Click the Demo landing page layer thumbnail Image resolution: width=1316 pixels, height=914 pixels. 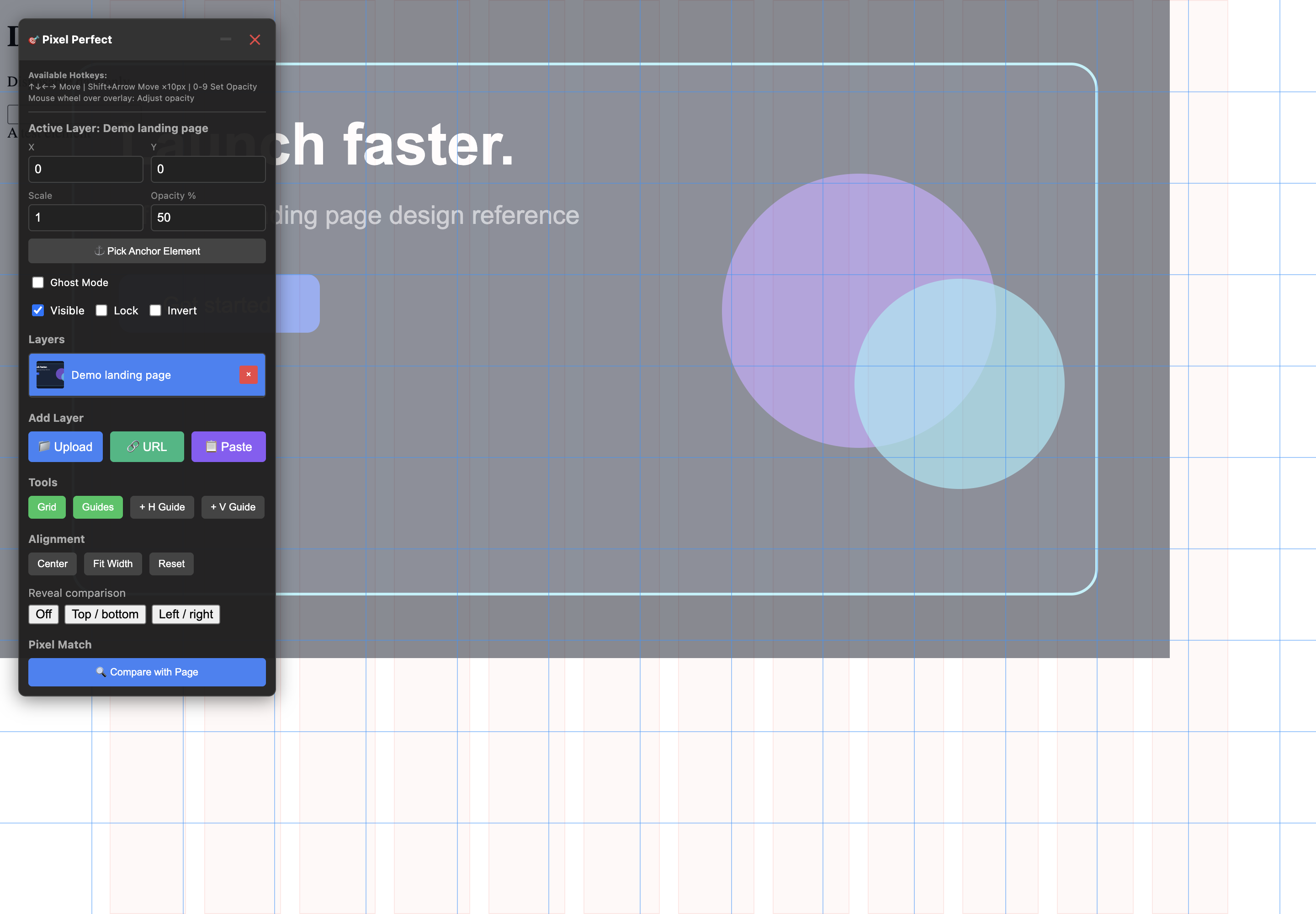(50, 375)
